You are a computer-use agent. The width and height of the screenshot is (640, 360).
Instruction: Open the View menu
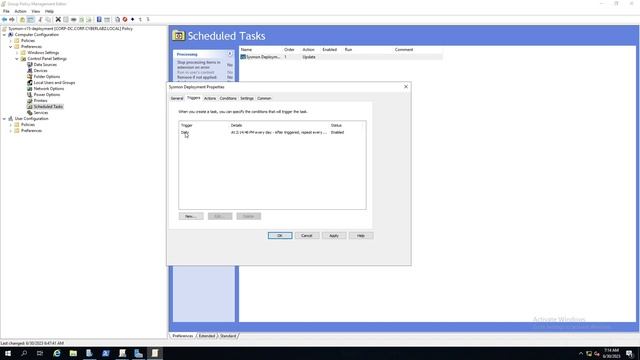(x=36, y=11)
